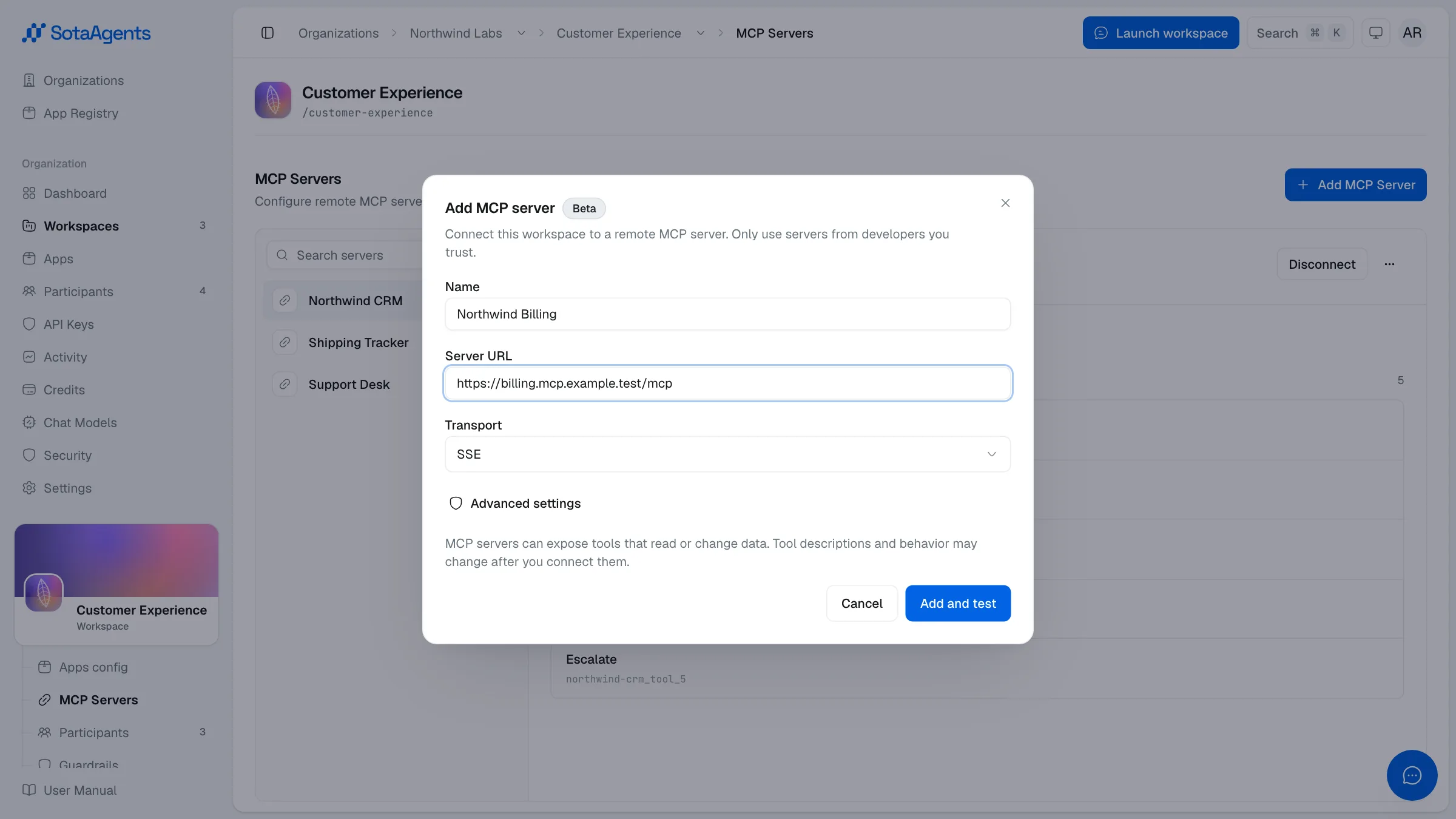
Task: Click Cancel in the dialog
Action: click(x=861, y=603)
